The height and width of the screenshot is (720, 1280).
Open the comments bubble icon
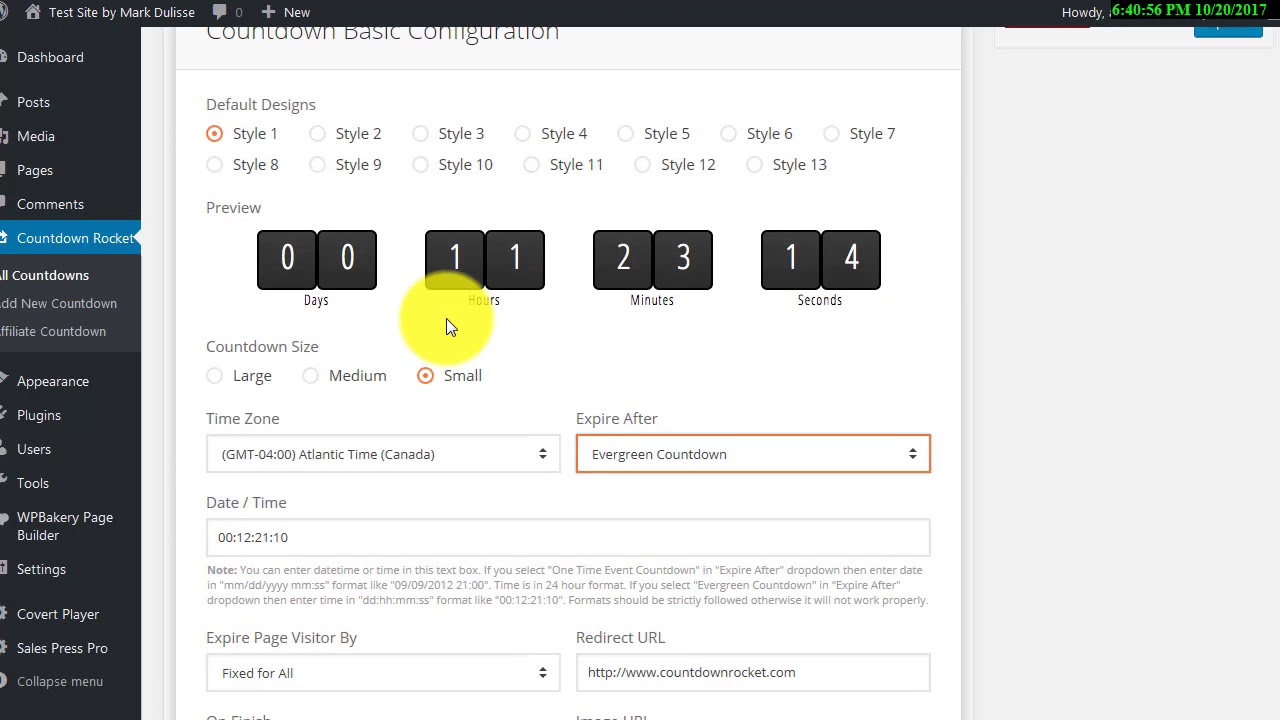click(x=218, y=12)
